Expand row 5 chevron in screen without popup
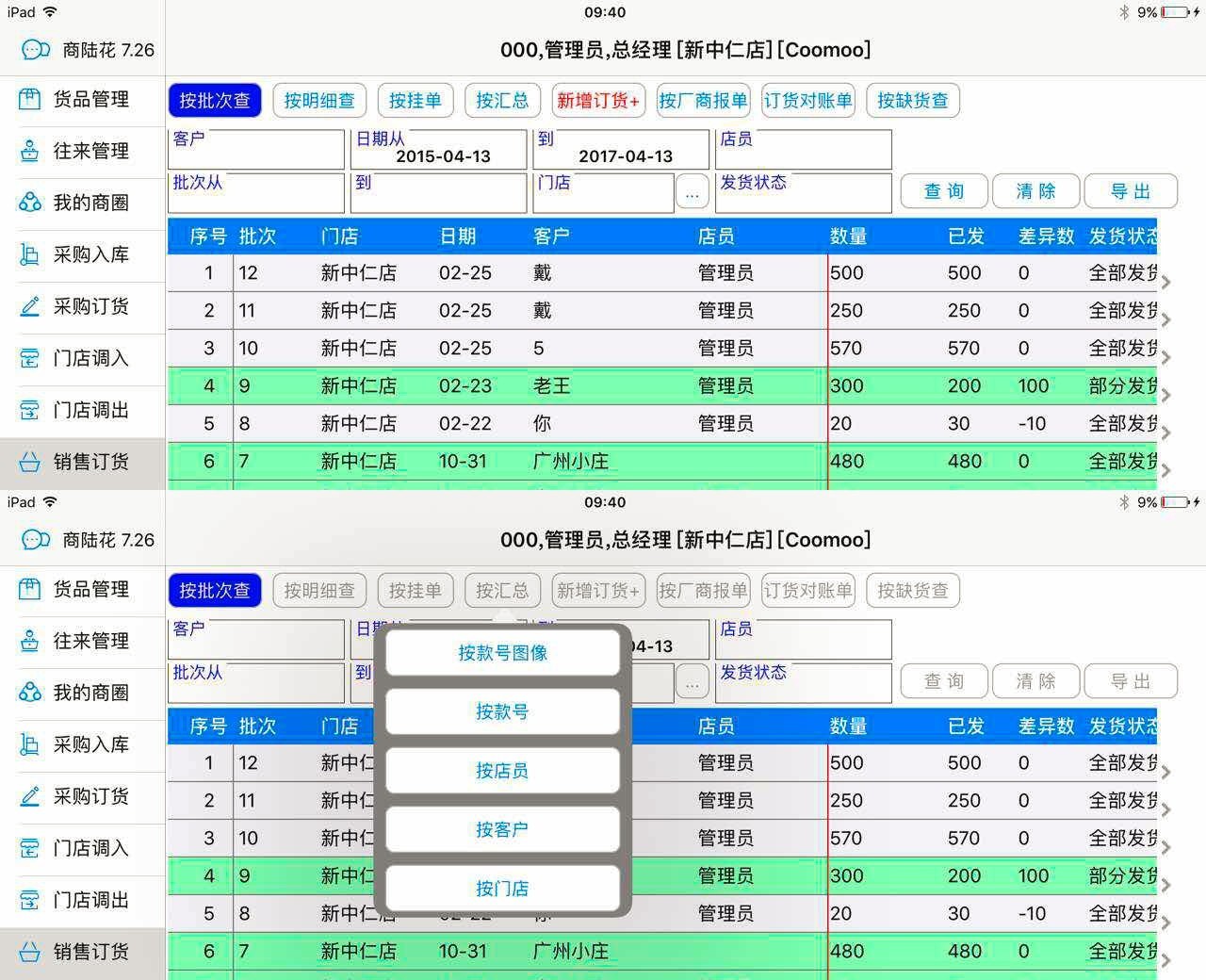1206x980 pixels. coord(1165,433)
